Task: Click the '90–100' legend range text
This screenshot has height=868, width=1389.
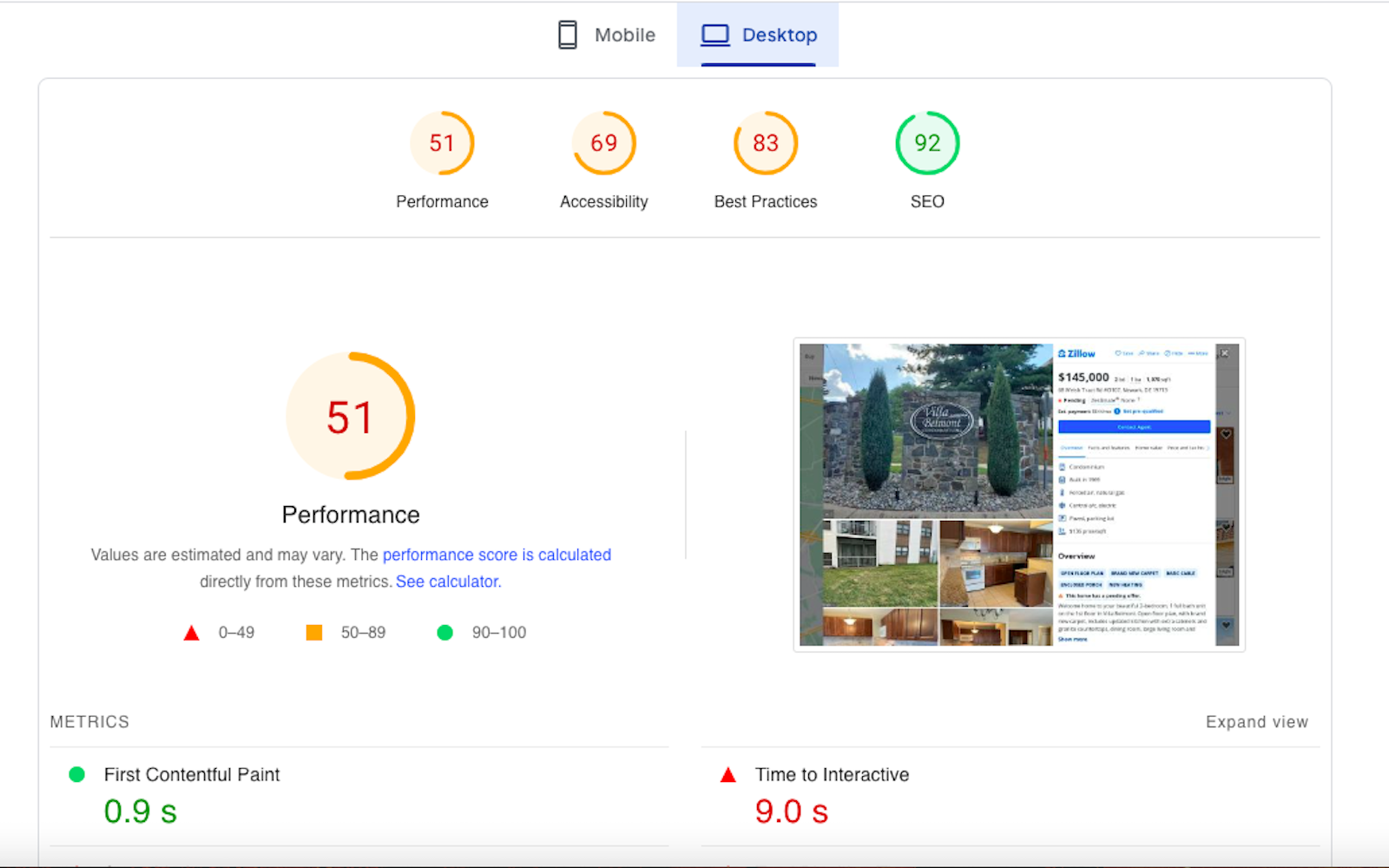Action: (499, 633)
